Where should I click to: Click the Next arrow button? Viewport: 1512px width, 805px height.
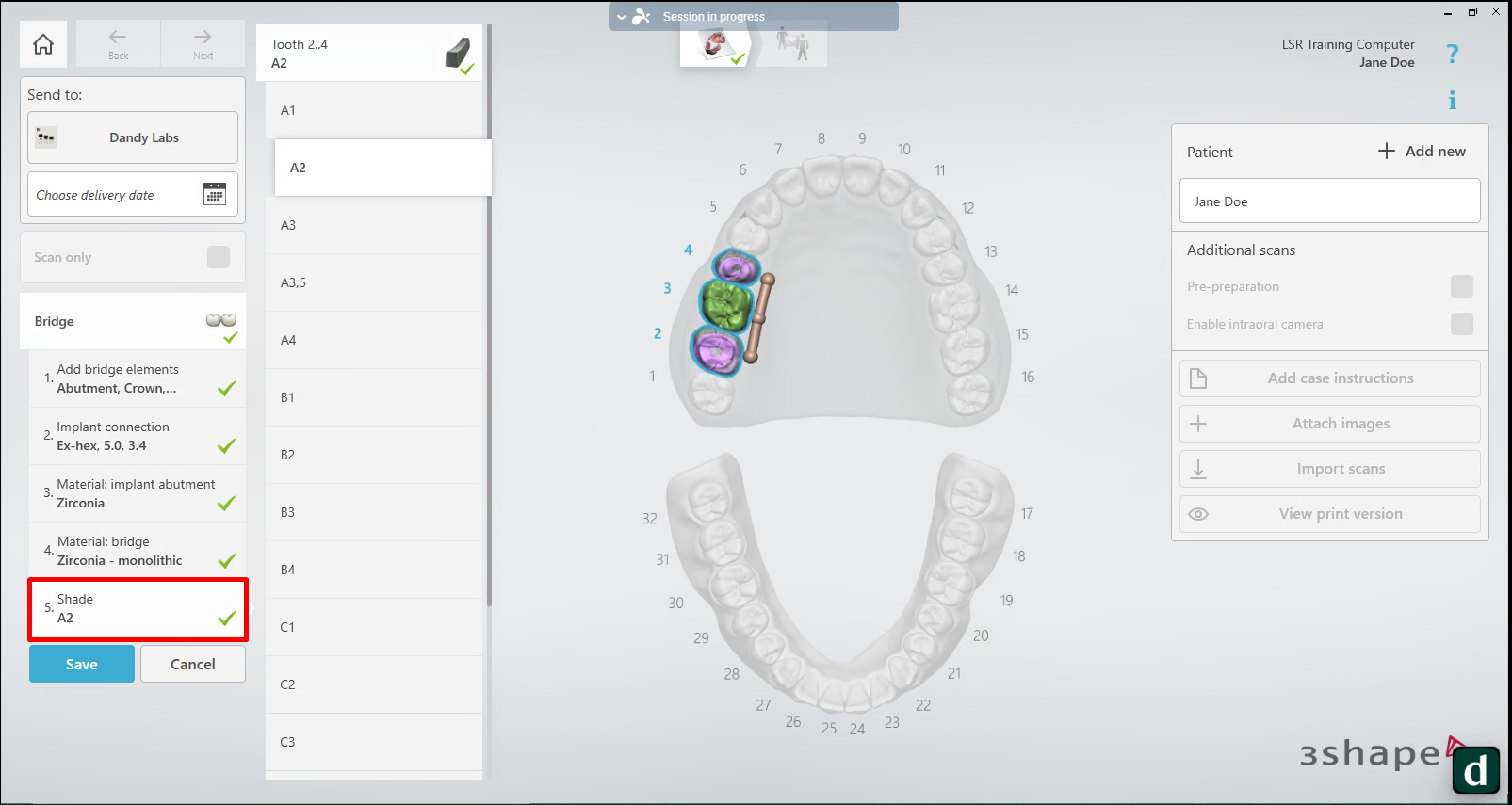pyautogui.click(x=203, y=43)
